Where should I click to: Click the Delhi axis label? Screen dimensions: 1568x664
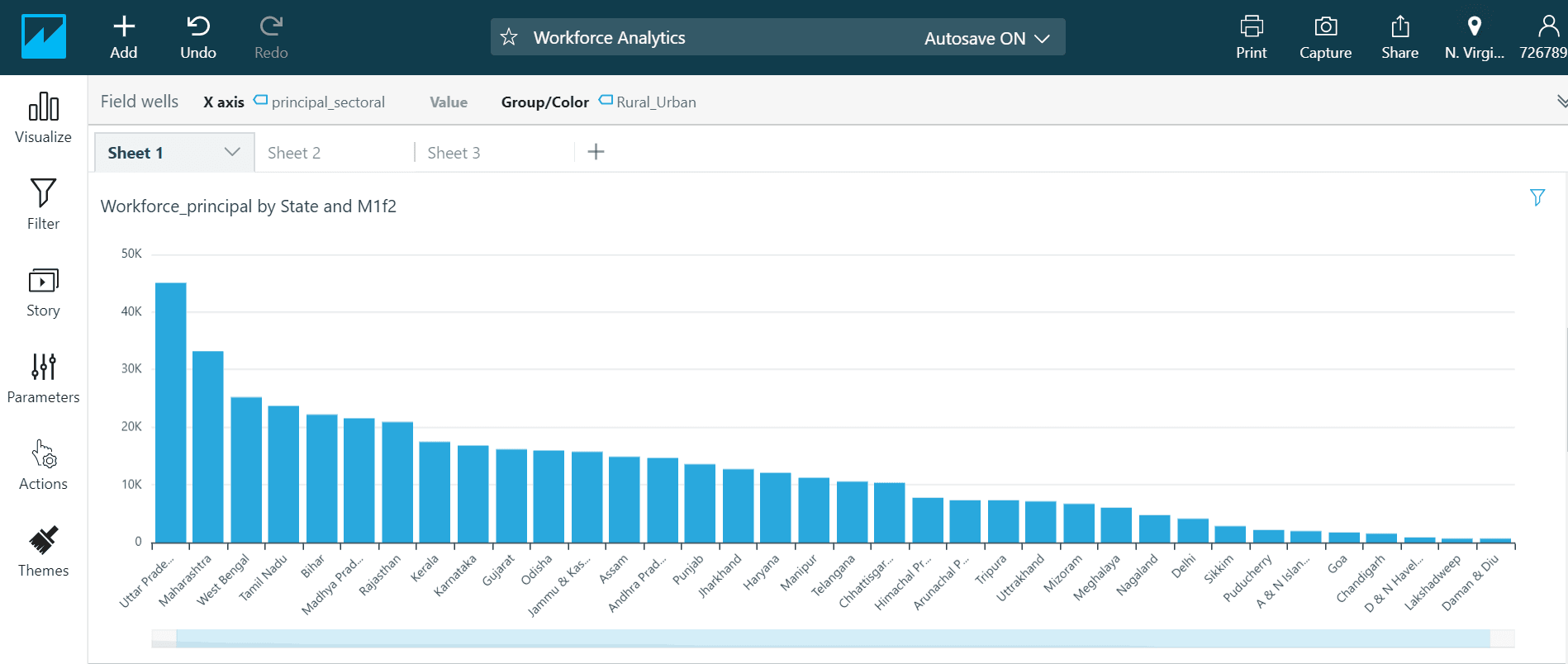tap(1183, 566)
